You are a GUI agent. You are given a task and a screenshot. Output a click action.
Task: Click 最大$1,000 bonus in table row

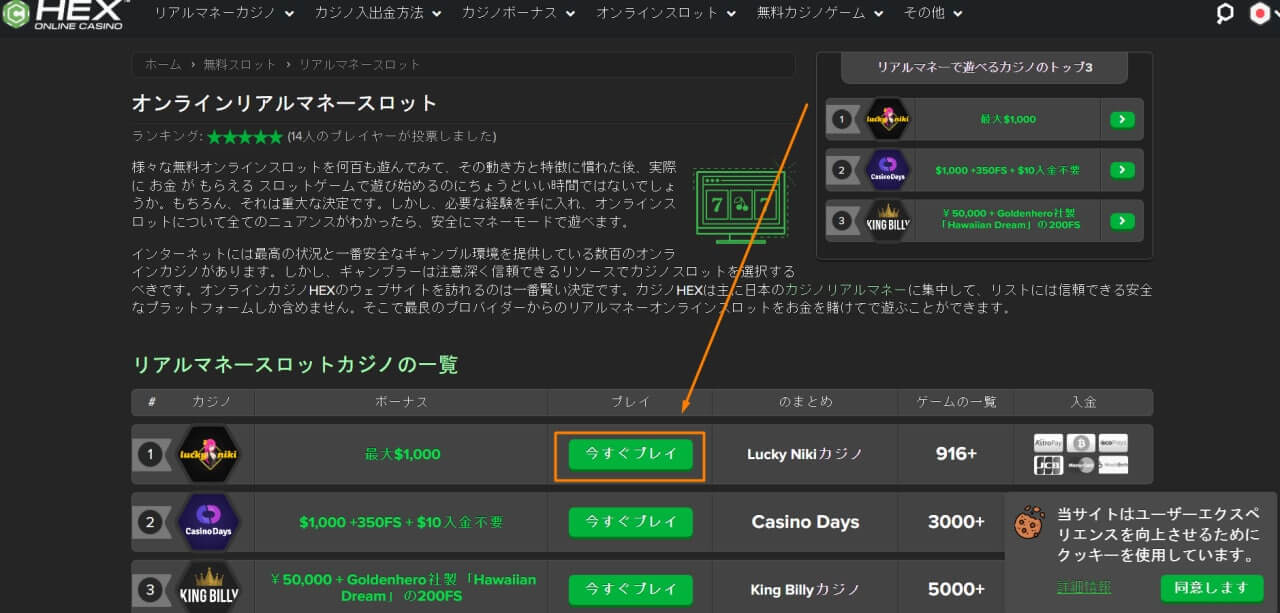[402, 454]
